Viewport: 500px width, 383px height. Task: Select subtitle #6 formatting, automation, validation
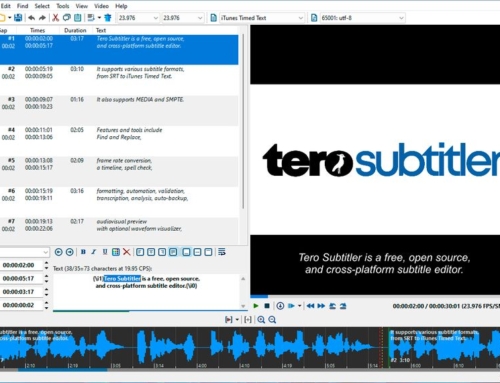pyautogui.click(x=119, y=202)
